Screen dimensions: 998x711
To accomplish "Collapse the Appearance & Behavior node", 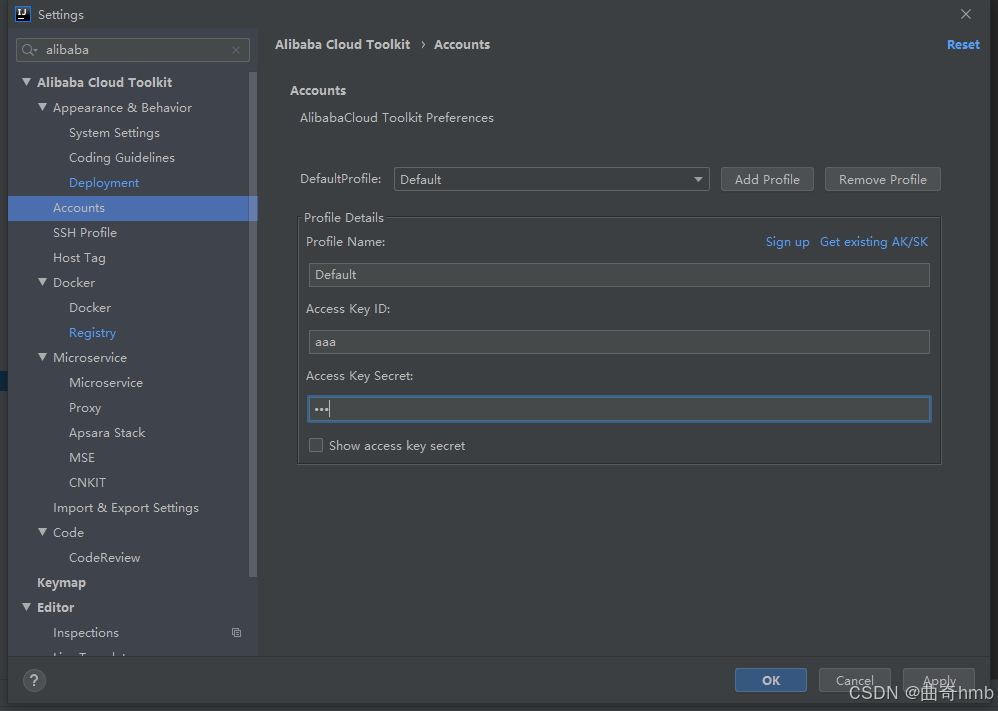I will (x=43, y=107).
